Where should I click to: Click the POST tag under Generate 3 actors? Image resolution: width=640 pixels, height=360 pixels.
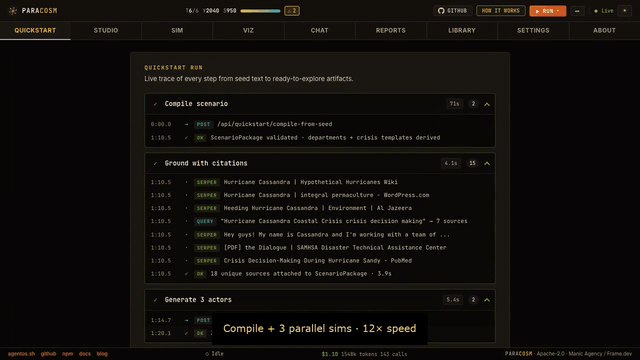[x=203, y=320]
